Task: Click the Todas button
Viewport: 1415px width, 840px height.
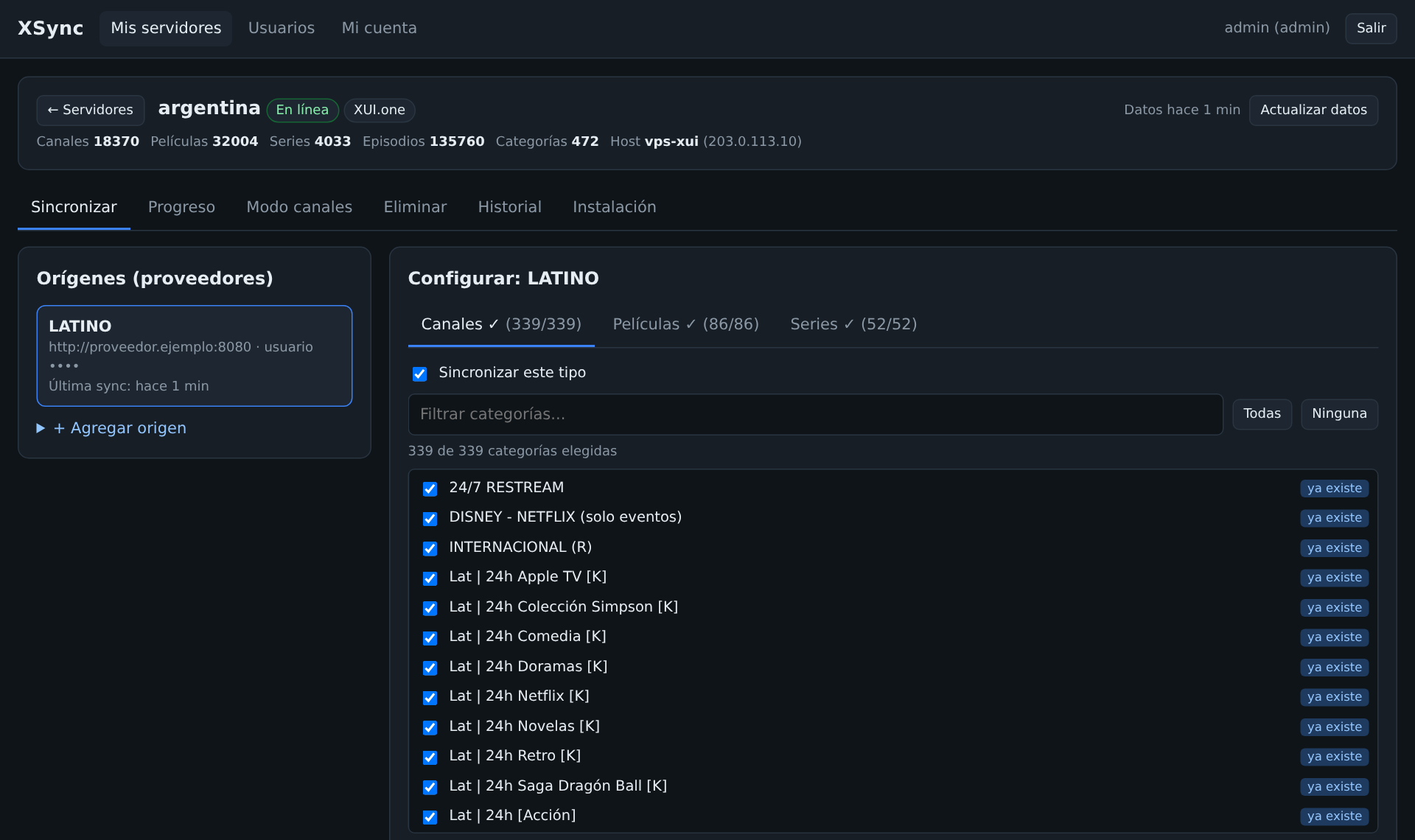Action: 1262,414
